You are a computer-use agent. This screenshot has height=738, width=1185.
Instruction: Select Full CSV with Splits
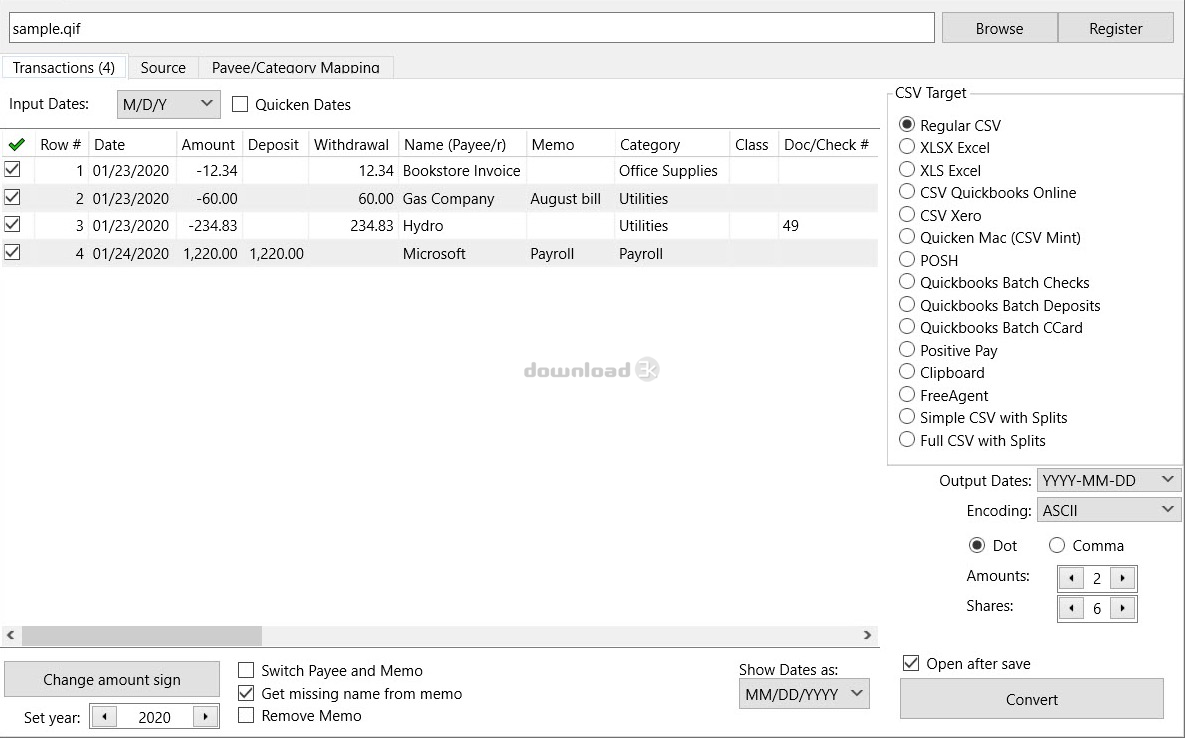coord(907,439)
